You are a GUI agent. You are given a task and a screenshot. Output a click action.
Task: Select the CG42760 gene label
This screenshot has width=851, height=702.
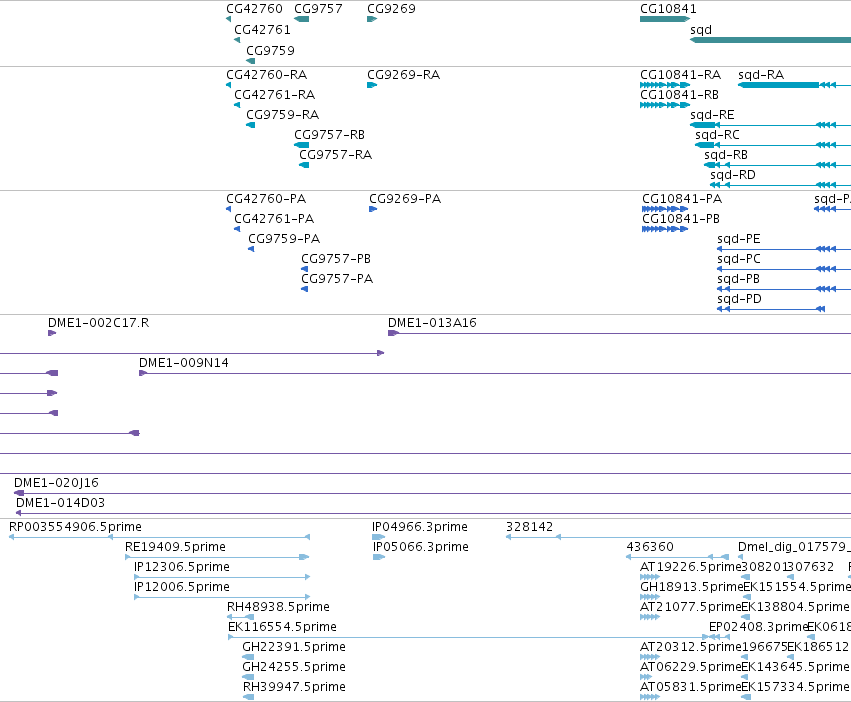[254, 9]
